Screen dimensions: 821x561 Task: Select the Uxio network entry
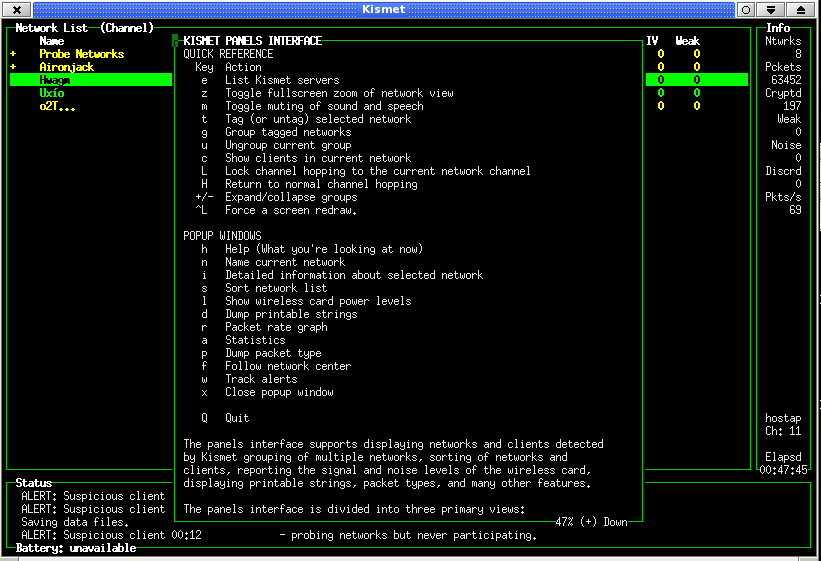coord(52,93)
